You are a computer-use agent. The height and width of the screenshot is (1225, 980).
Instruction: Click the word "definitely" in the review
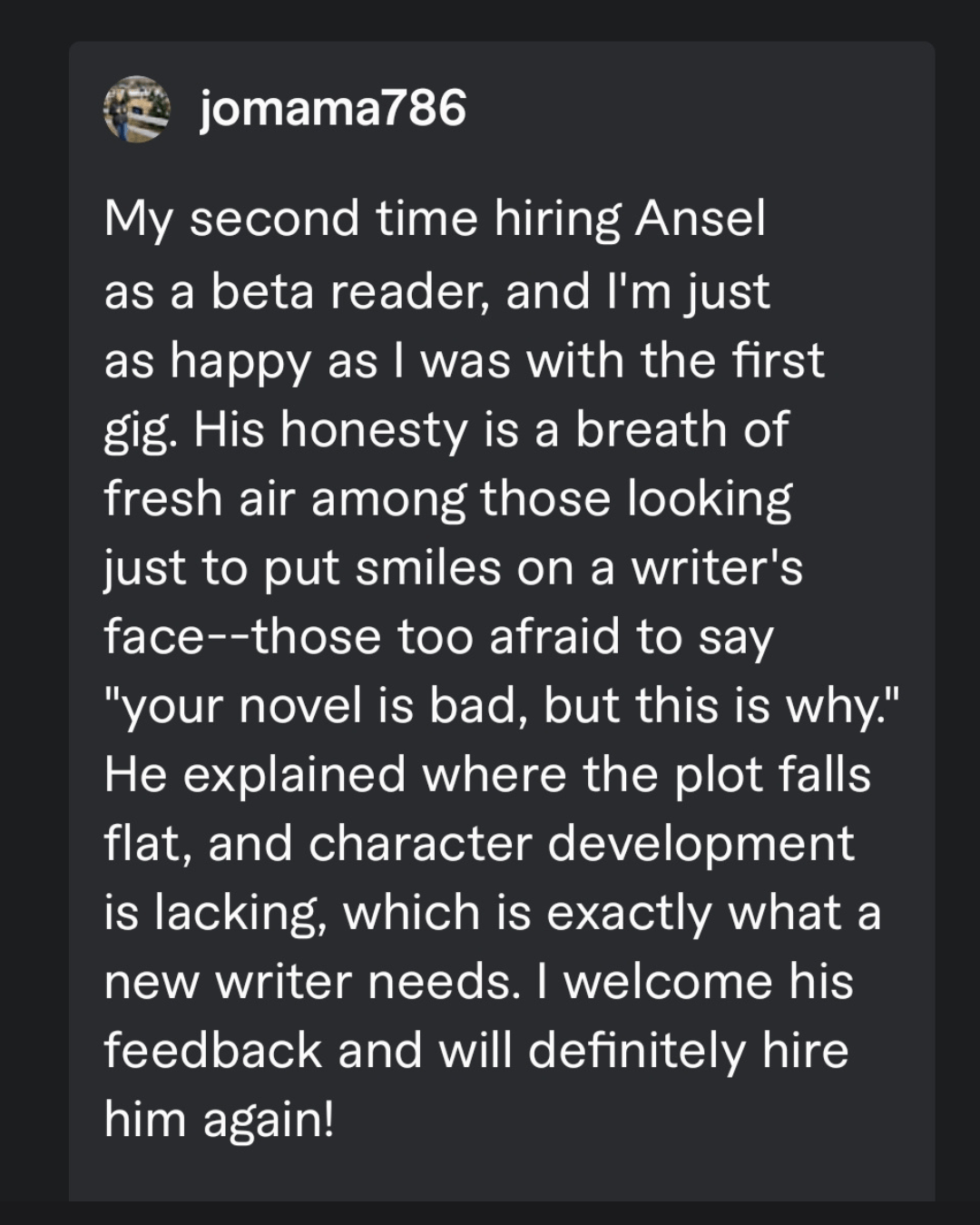pos(635,1051)
